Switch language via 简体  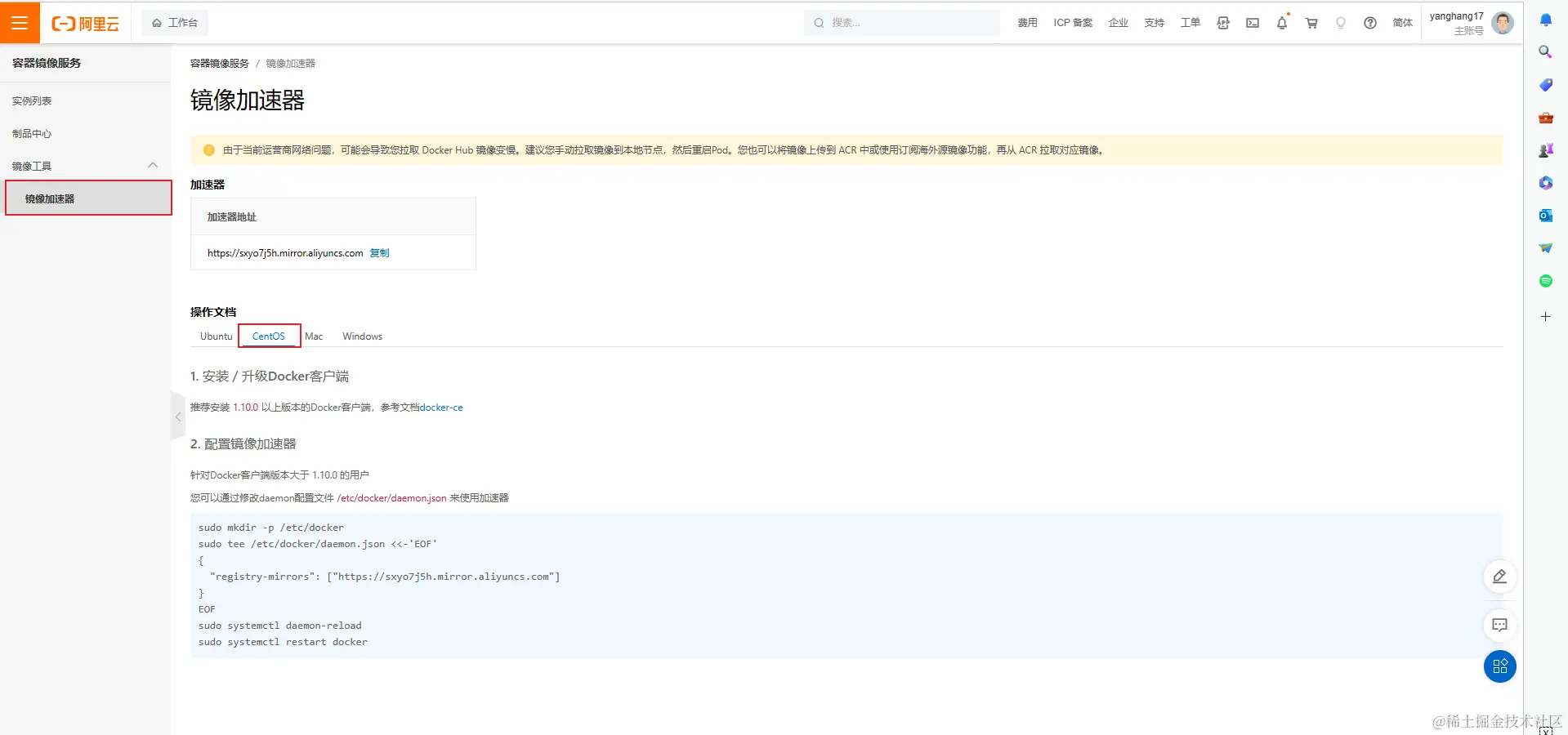coord(1403,23)
